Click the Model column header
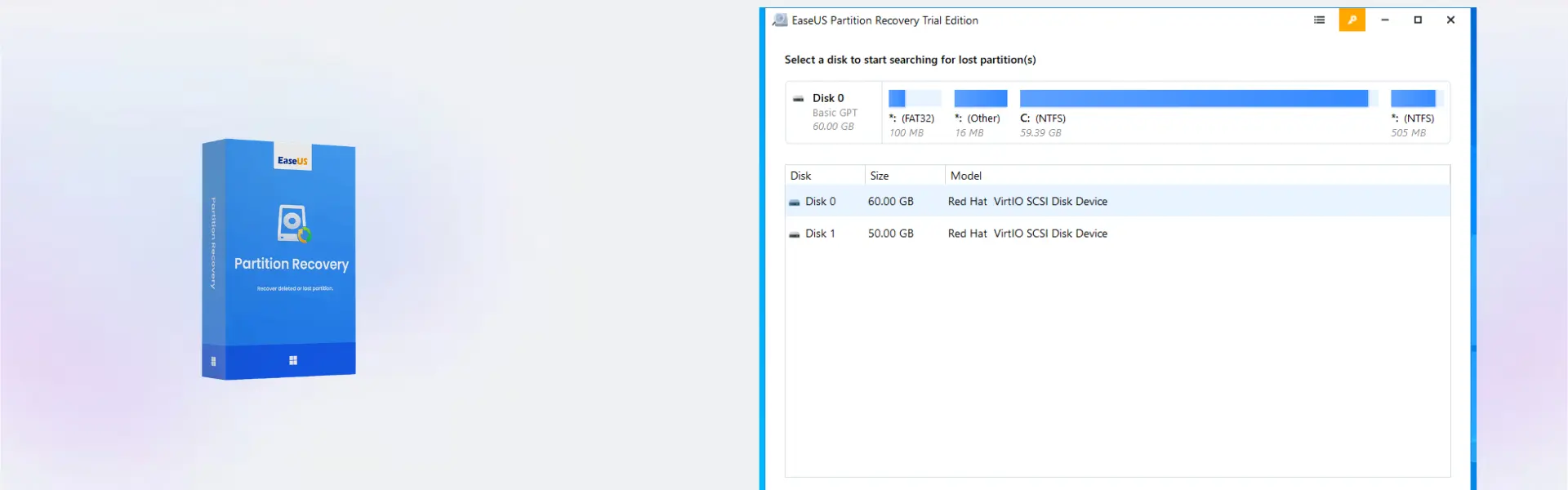 (1197, 176)
